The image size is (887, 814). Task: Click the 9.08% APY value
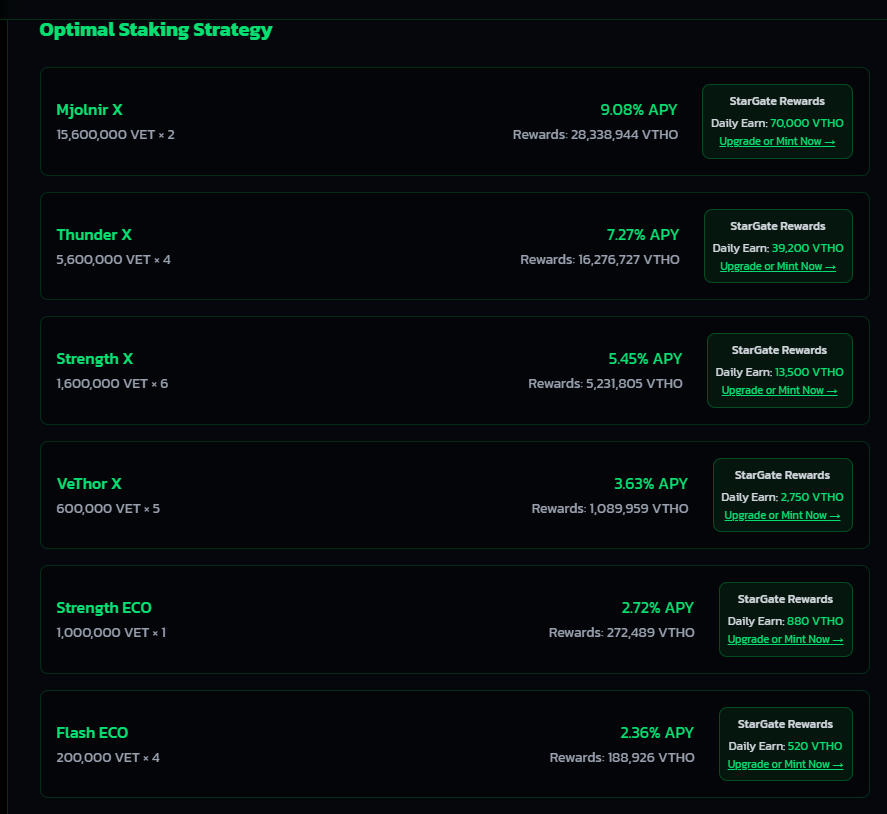tap(639, 110)
